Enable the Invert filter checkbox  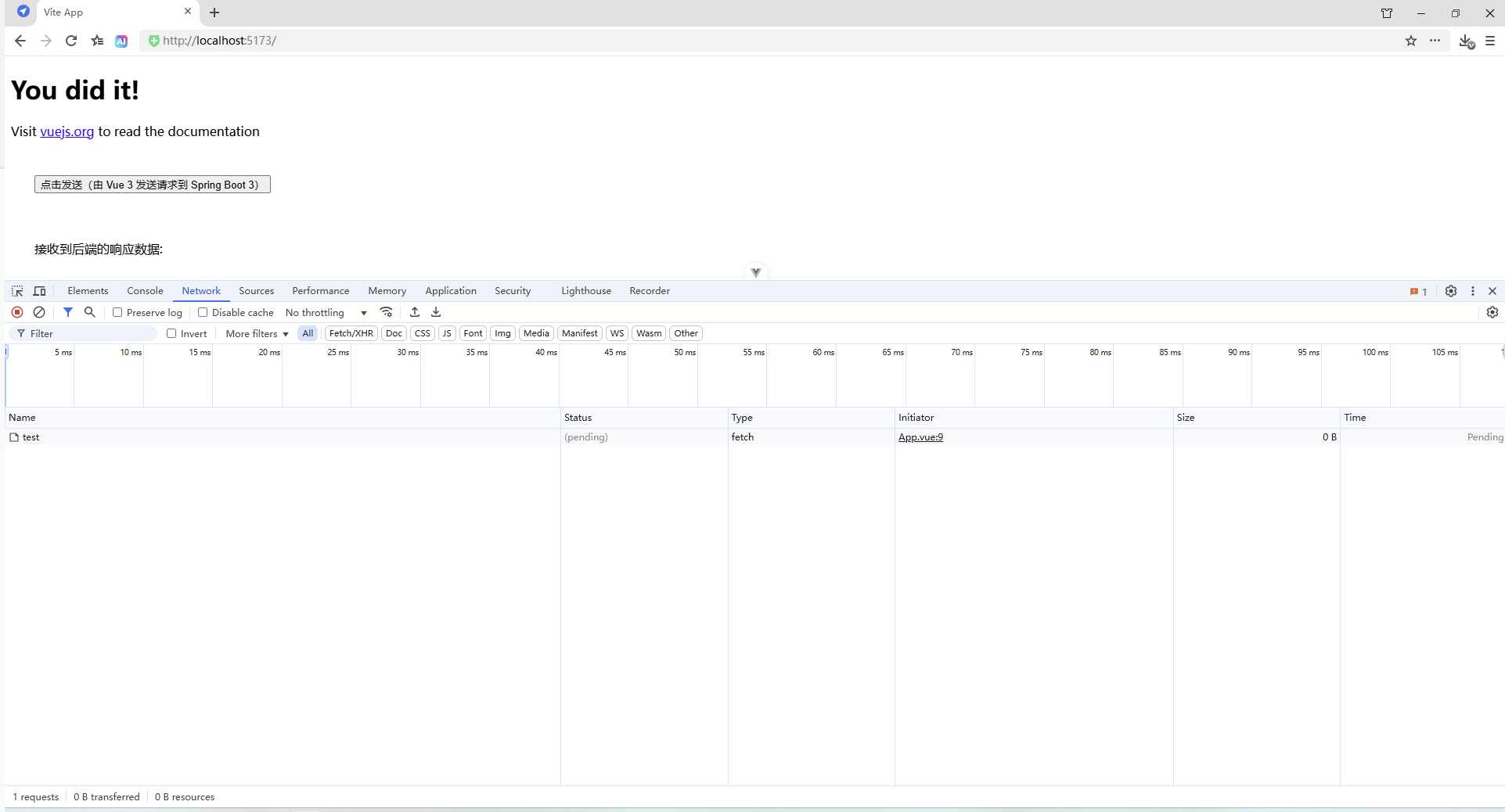[171, 333]
